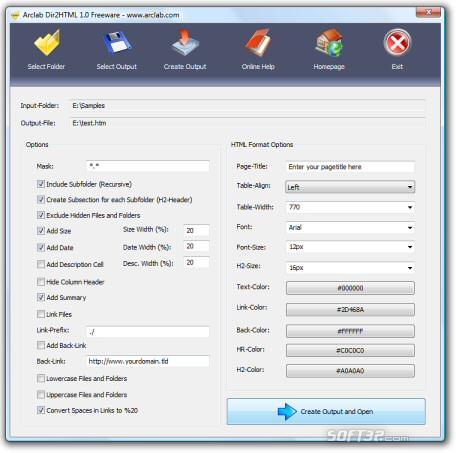Click the Desc. Width (%) field
The image size is (456, 453).
coord(196,262)
